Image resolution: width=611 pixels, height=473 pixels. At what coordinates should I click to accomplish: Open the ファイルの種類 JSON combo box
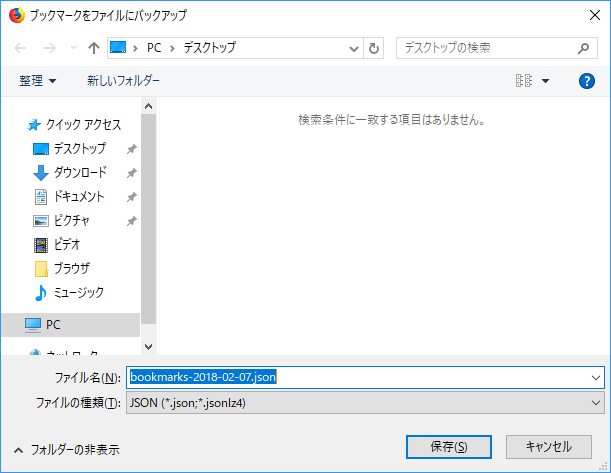(365, 402)
